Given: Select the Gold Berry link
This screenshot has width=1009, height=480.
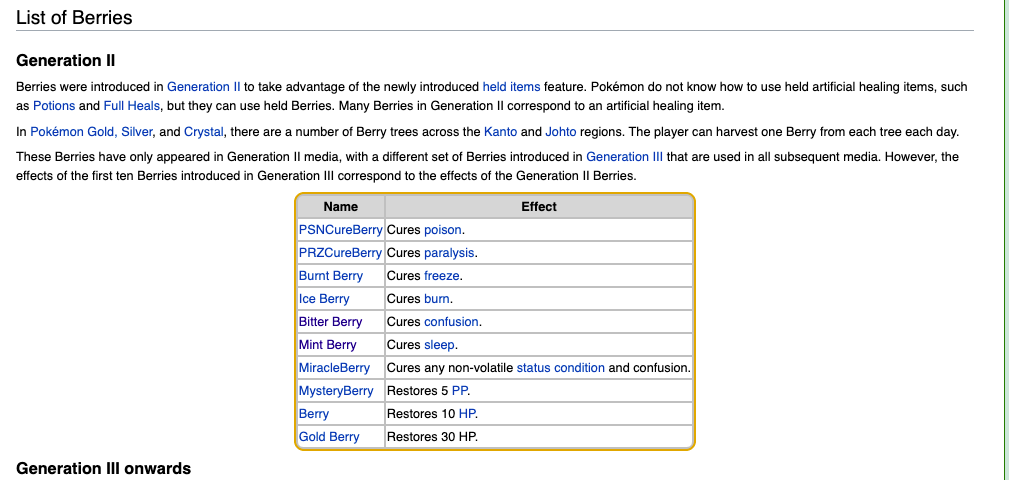Looking at the screenshot, I should 329,437.
